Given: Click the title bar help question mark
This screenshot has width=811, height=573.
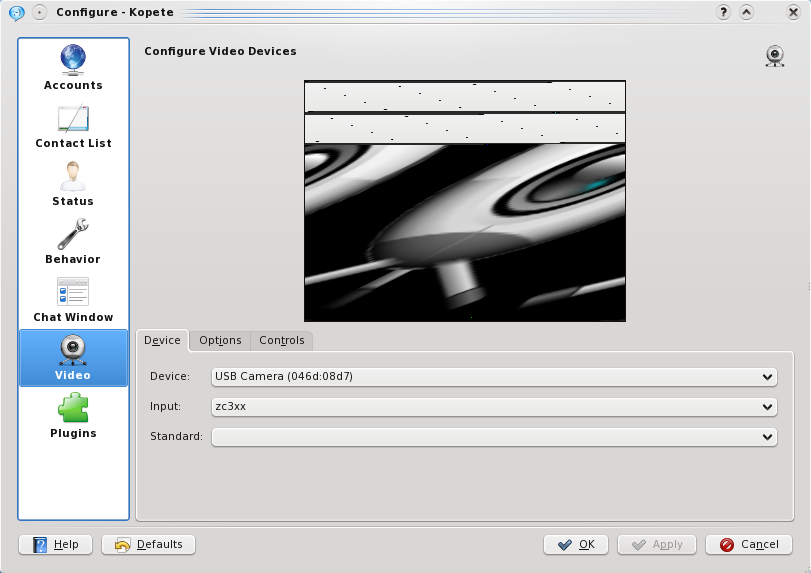Looking at the screenshot, I should click(723, 12).
